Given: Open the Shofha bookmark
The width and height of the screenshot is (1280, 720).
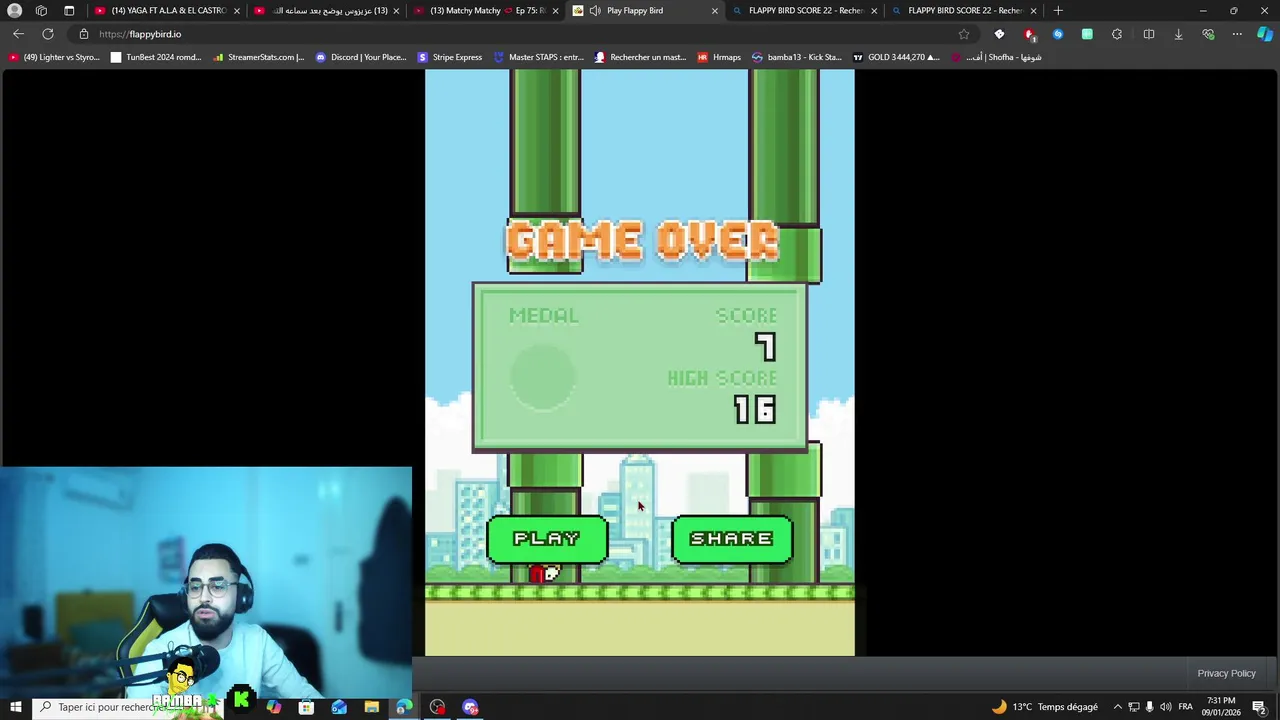Looking at the screenshot, I should pos(997,57).
